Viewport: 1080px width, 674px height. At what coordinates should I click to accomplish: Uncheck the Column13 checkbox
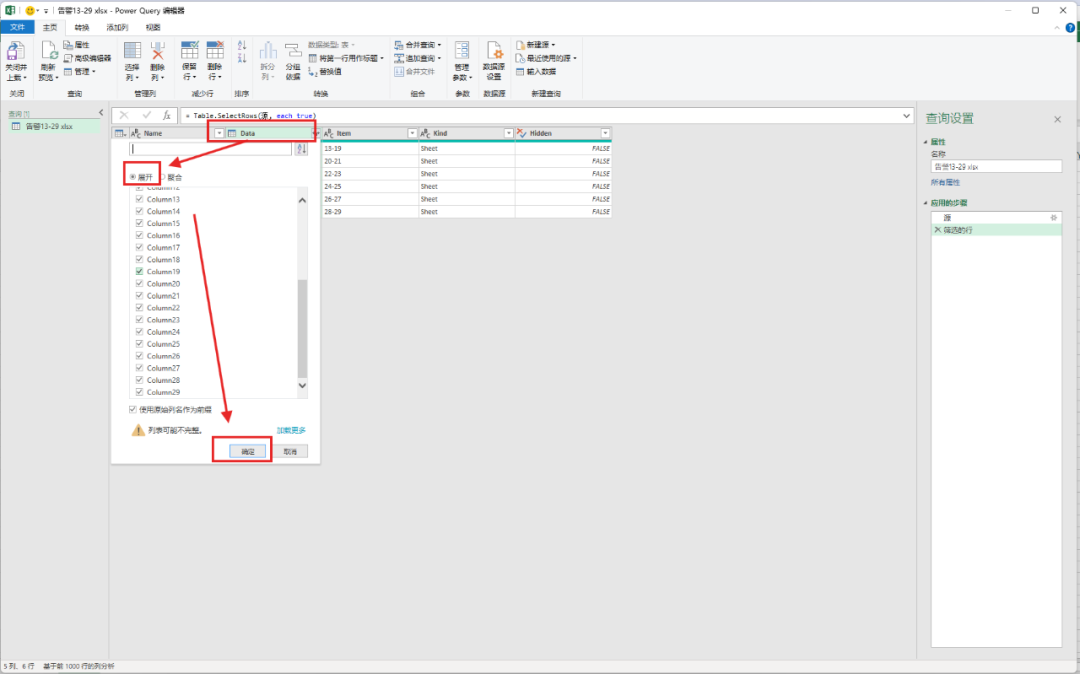[140, 199]
